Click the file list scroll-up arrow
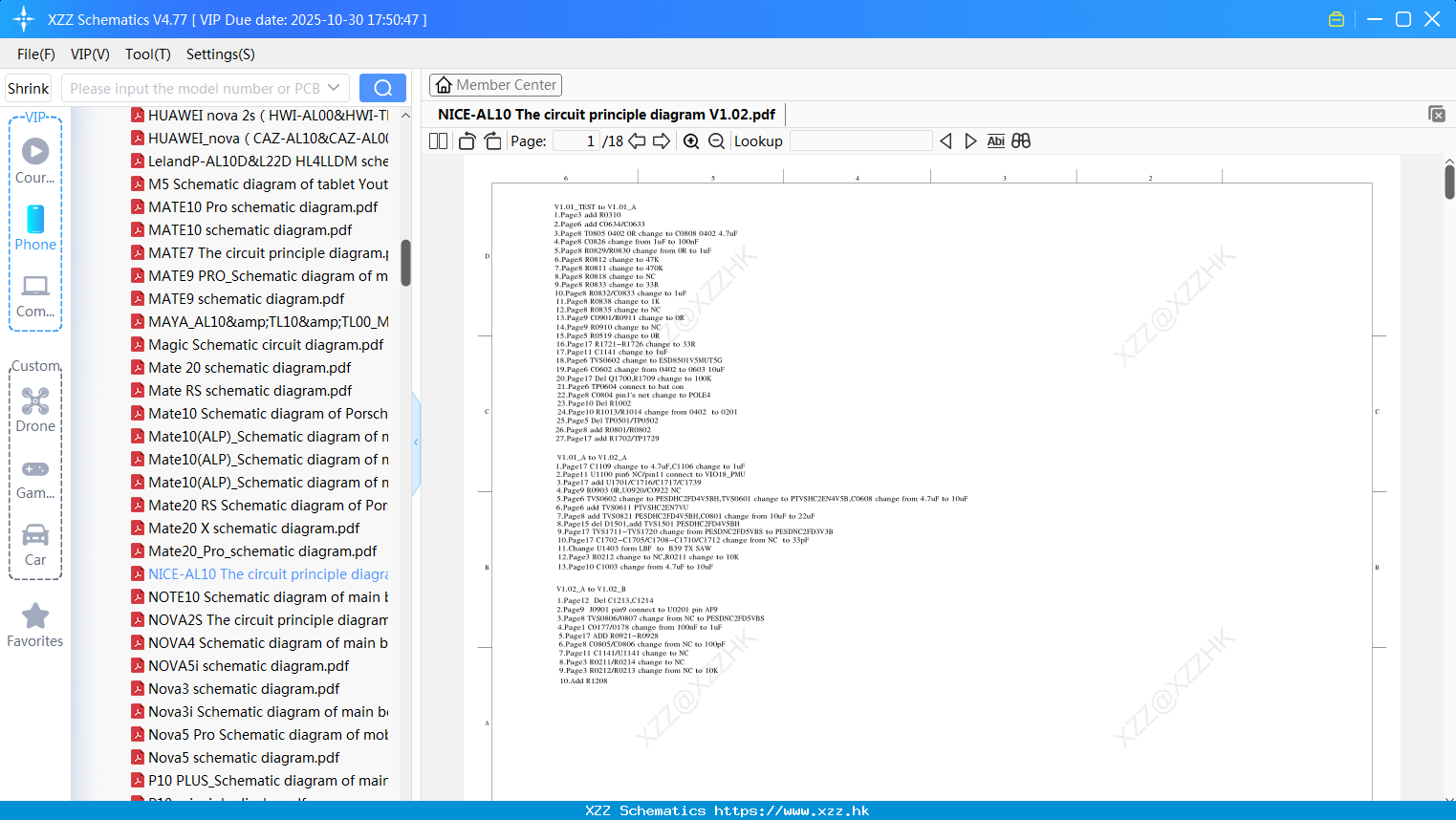 pos(405,116)
